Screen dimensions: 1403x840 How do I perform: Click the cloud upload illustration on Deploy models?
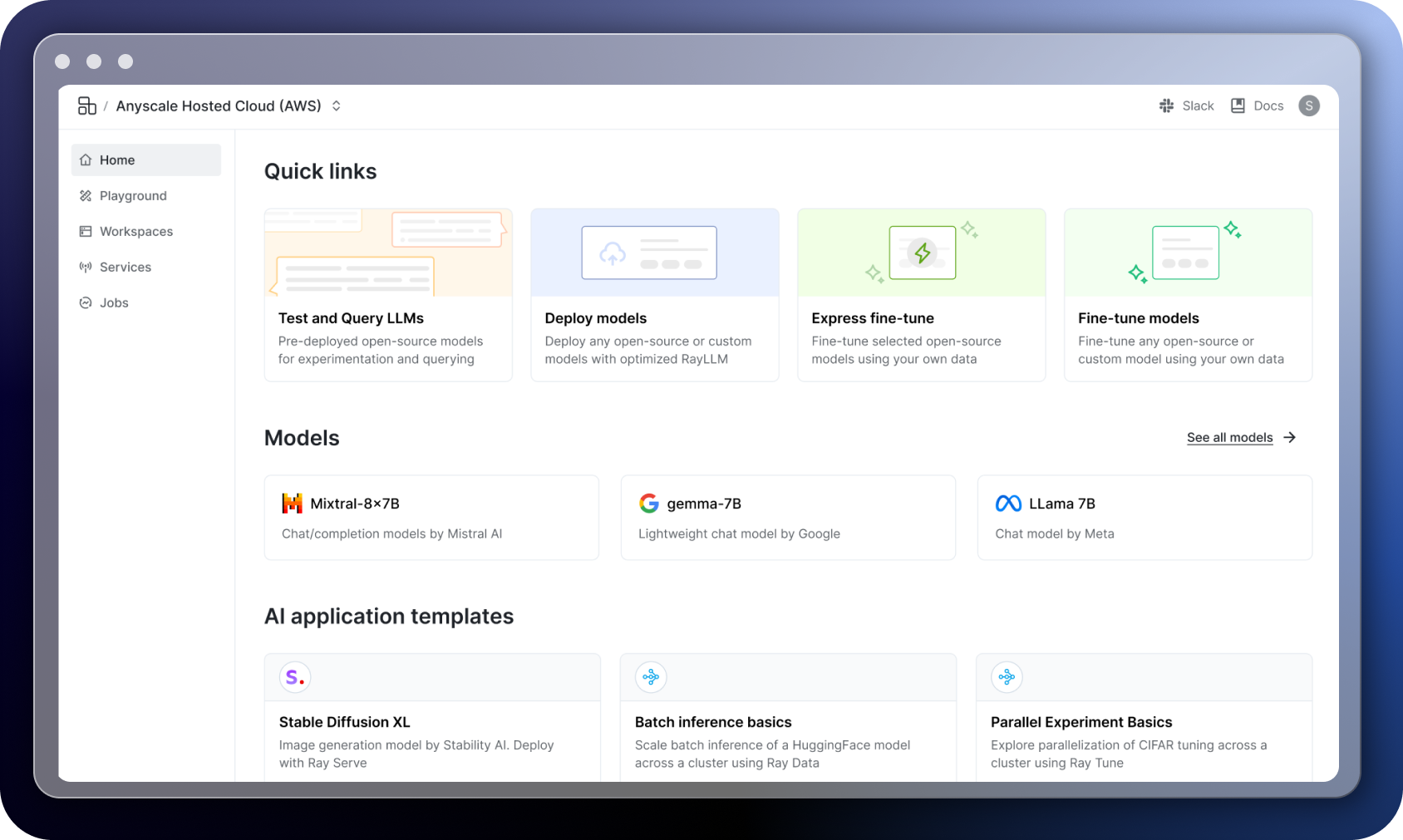(649, 253)
